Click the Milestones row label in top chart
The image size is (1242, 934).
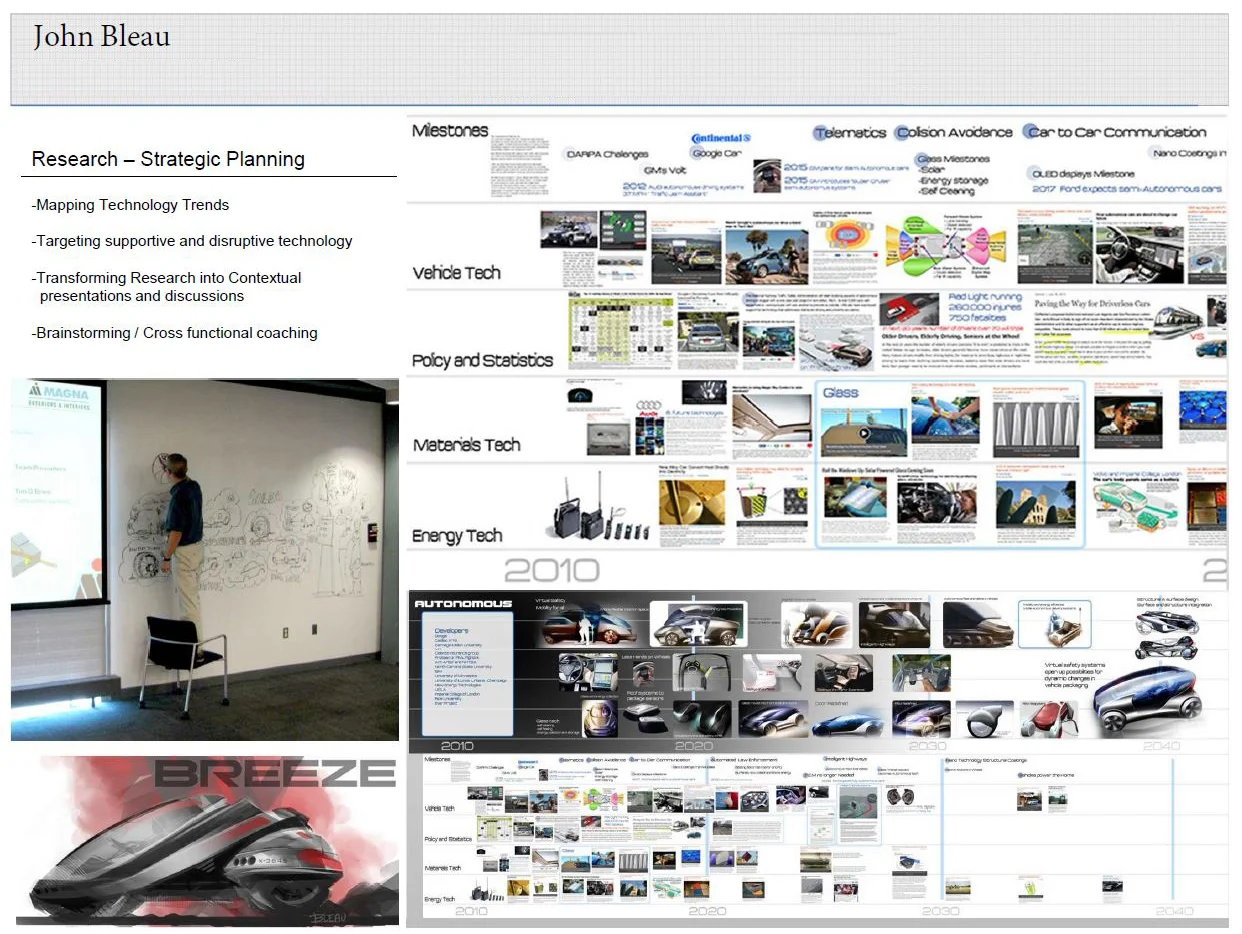(x=450, y=130)
